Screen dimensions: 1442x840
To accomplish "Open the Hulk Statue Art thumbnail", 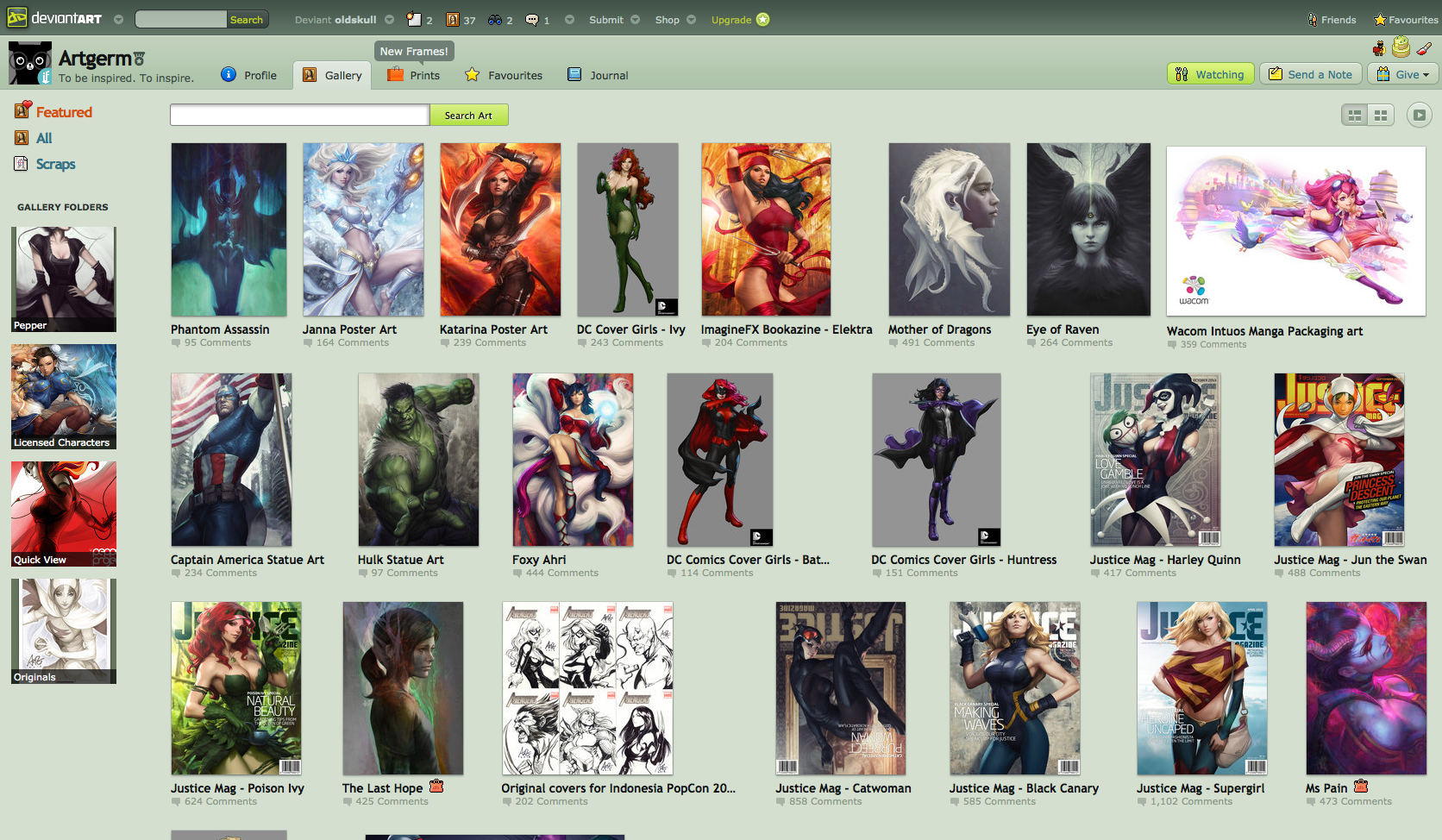I will [418, 460].
